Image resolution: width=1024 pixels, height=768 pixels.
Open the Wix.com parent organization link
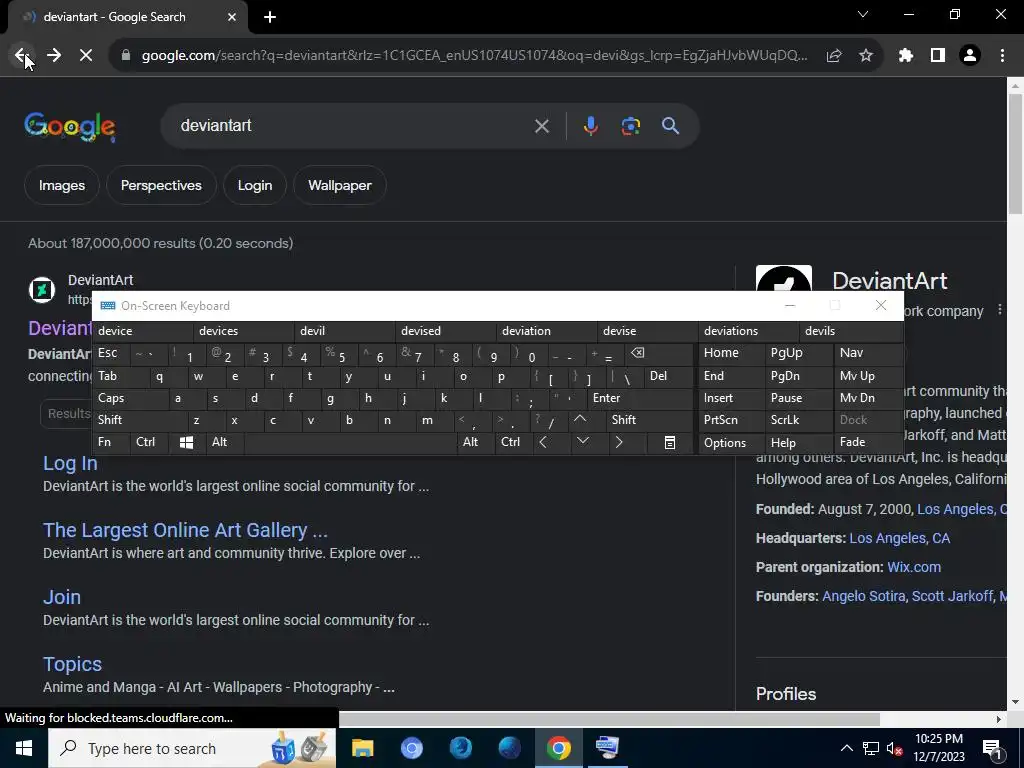tap(914, 567)
